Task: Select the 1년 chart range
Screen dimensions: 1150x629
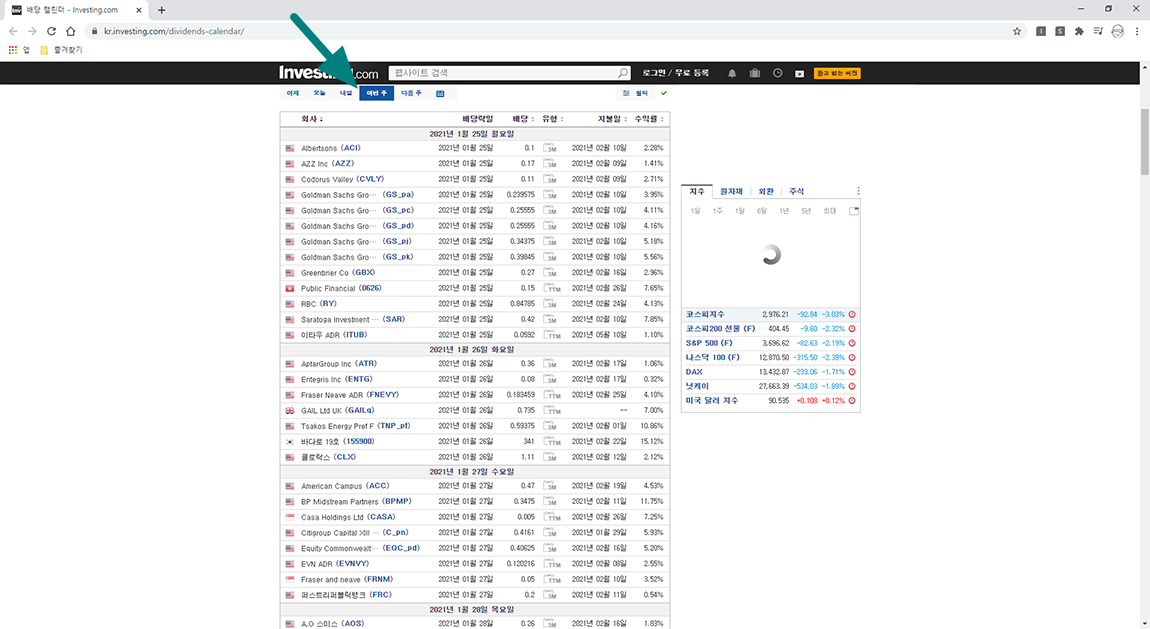Action: pos(784,211)
